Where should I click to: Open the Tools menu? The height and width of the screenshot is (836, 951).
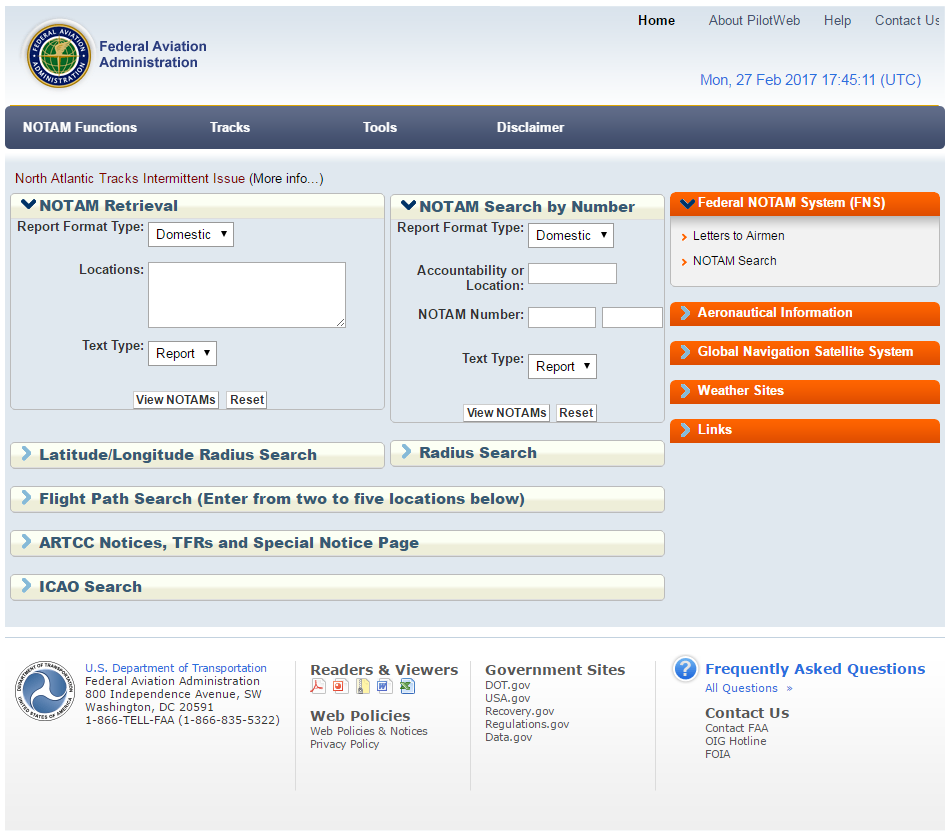380,127
